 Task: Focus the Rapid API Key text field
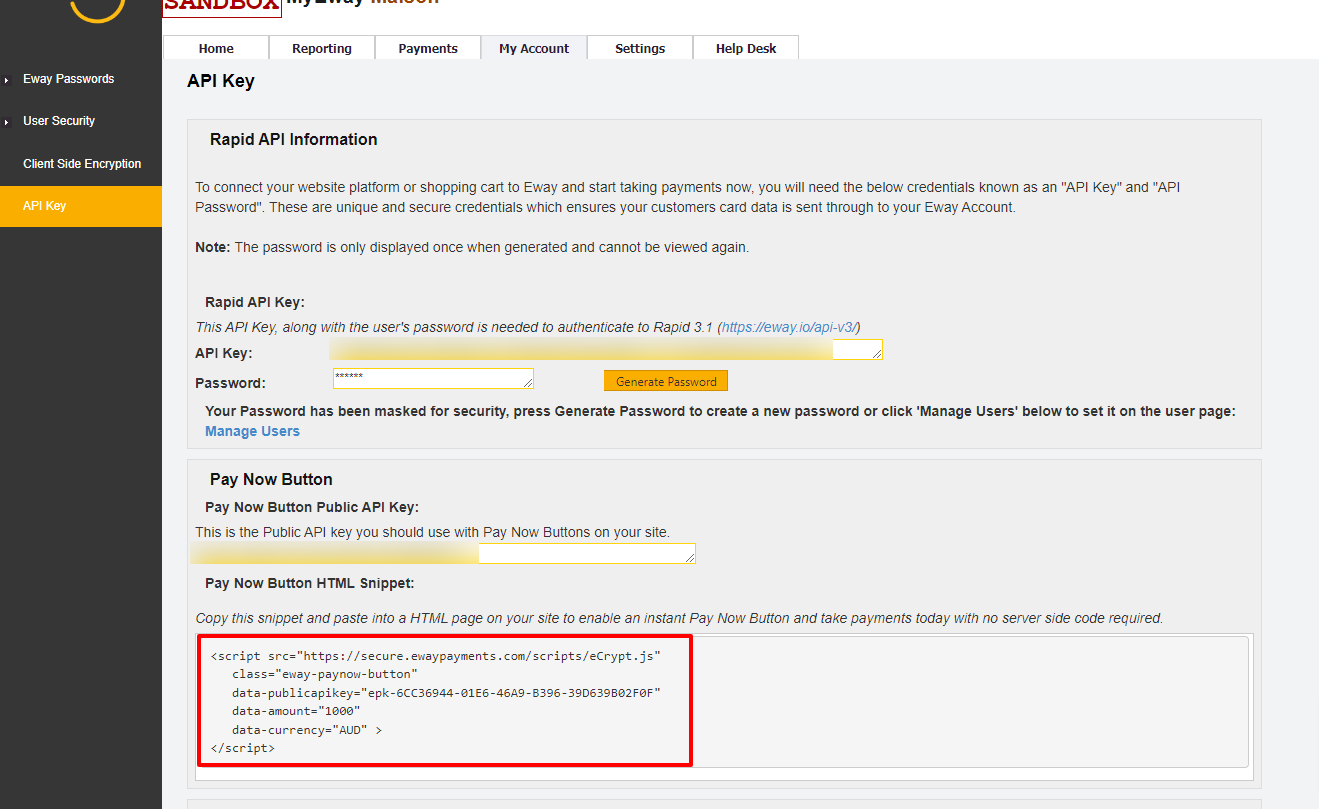click(606, 349)
